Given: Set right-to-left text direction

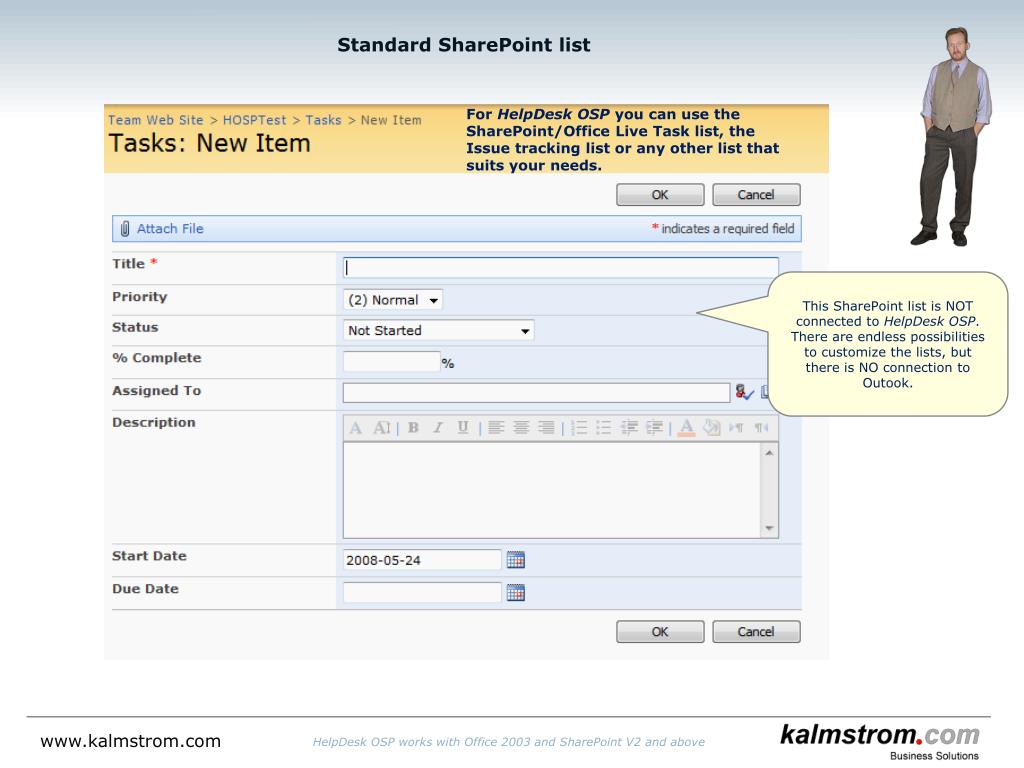Looking at the screenshot, I should [x=761, y=428].
